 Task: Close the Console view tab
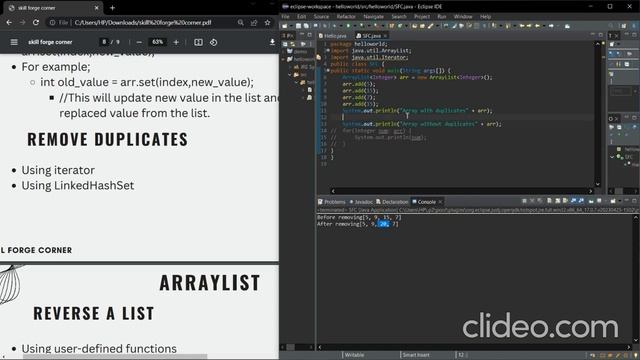tap(440, 202)
